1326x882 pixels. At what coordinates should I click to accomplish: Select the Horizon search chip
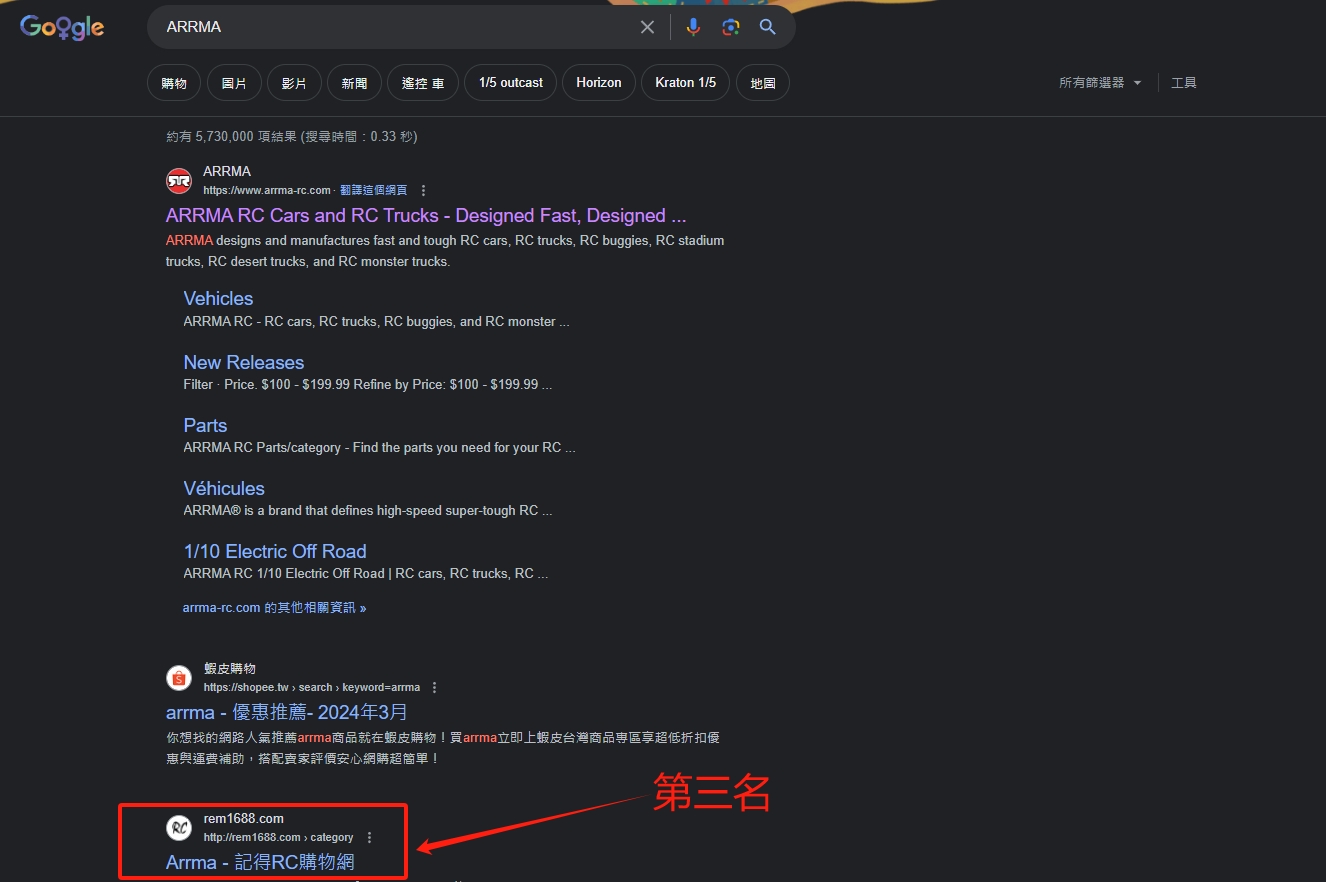tap(599, 83)
